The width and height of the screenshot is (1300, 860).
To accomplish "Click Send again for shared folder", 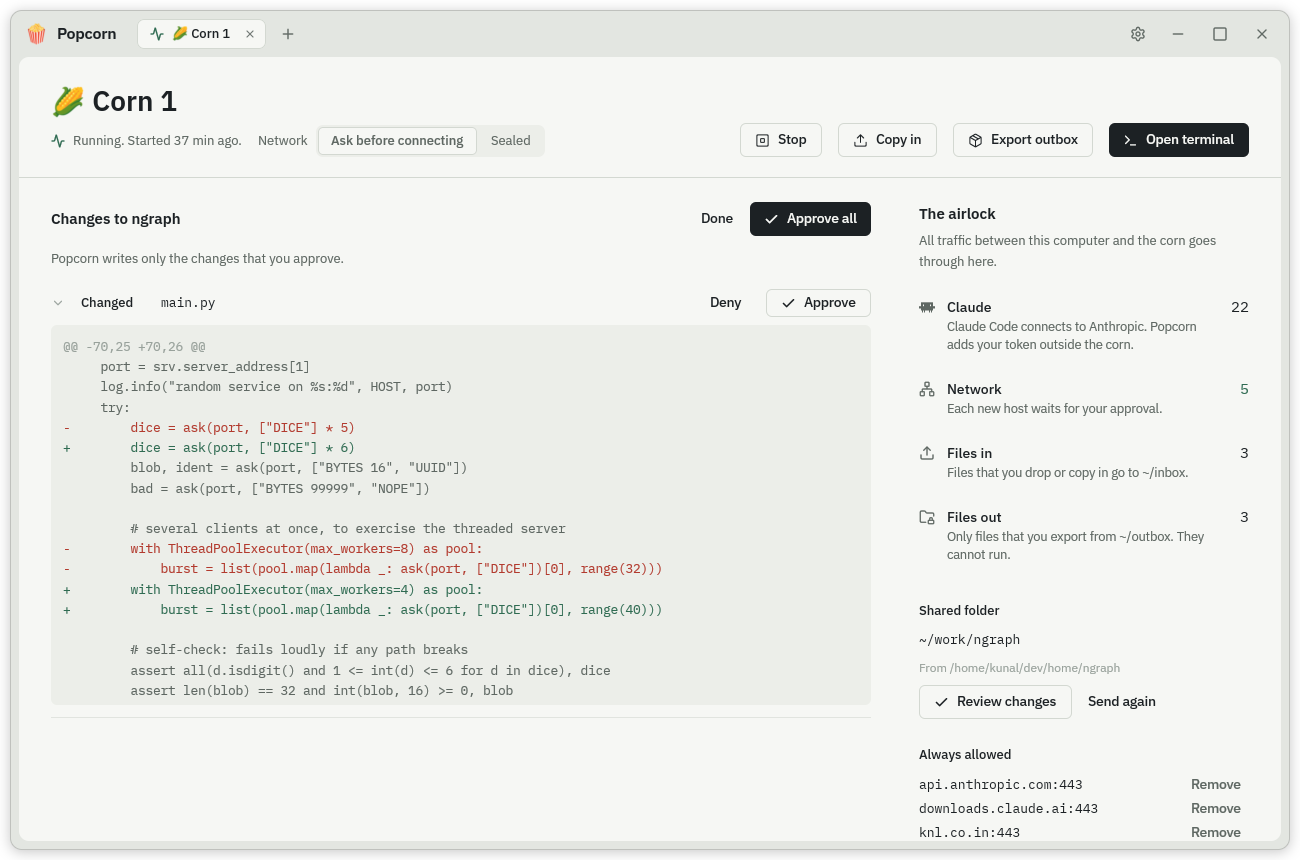I will click(x=1122, y=702).
